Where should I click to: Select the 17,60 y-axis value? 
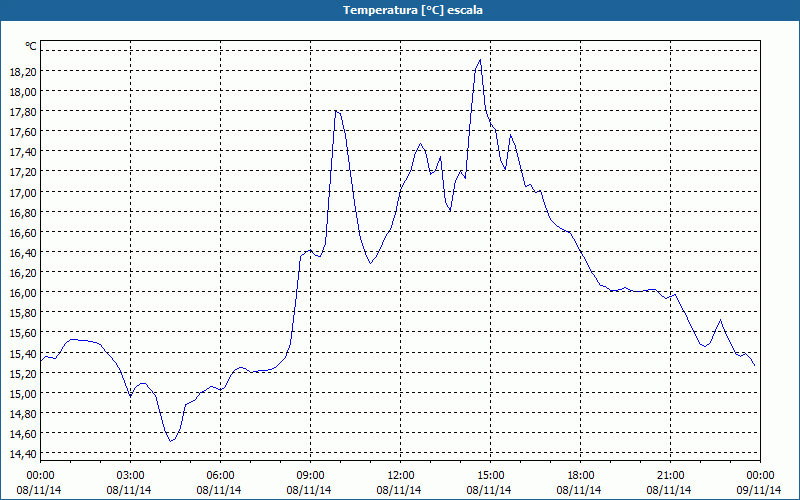click(x=23, y=132)
